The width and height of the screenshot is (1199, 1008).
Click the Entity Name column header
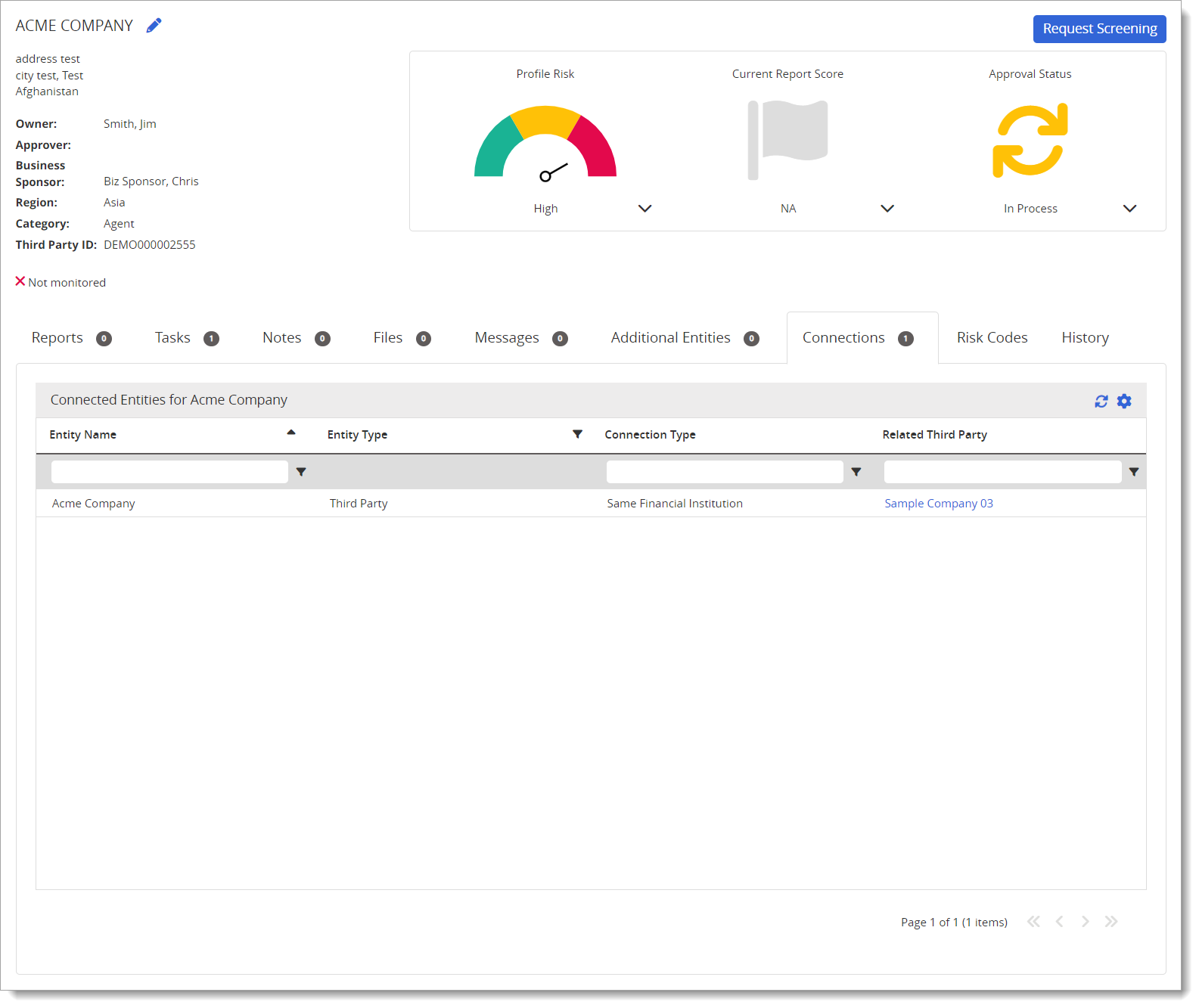[82, 435]
